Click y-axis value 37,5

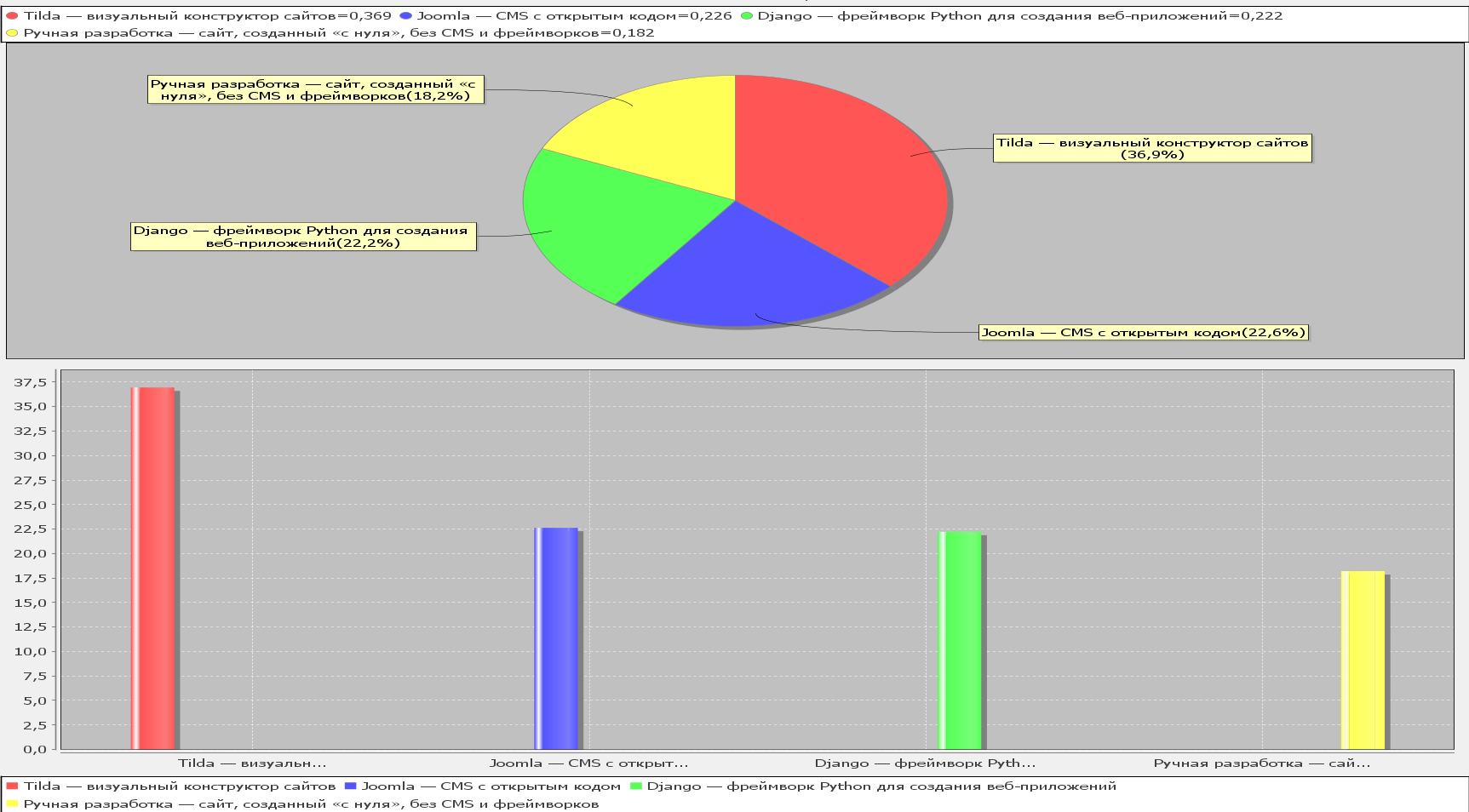pos(31,382)
